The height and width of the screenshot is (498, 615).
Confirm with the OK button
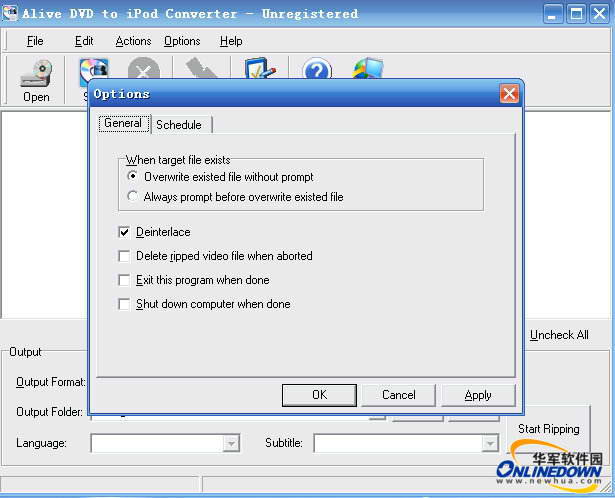click(319, 395)
